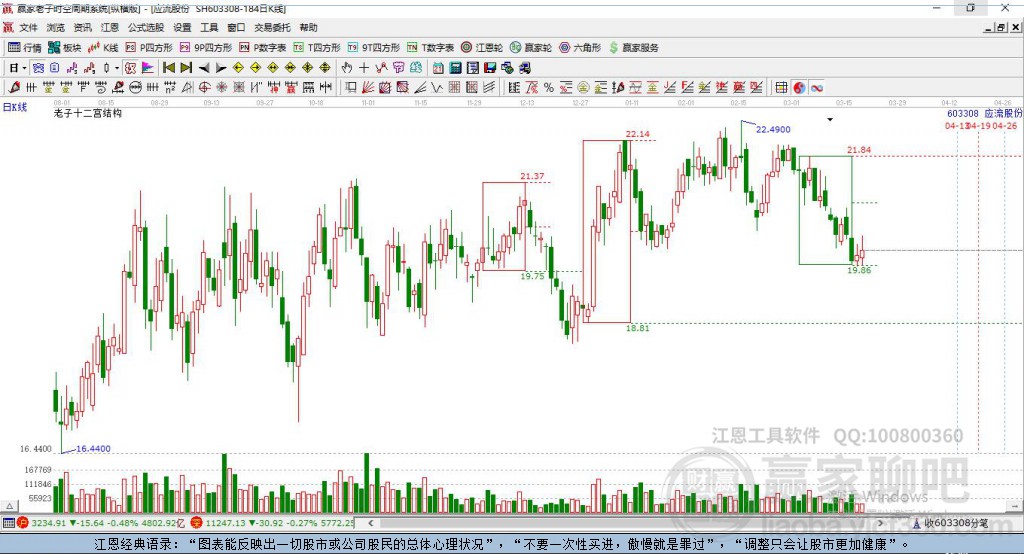Click the K线 toolbar button
1024x554 pixels.
[x=103, y=48]
